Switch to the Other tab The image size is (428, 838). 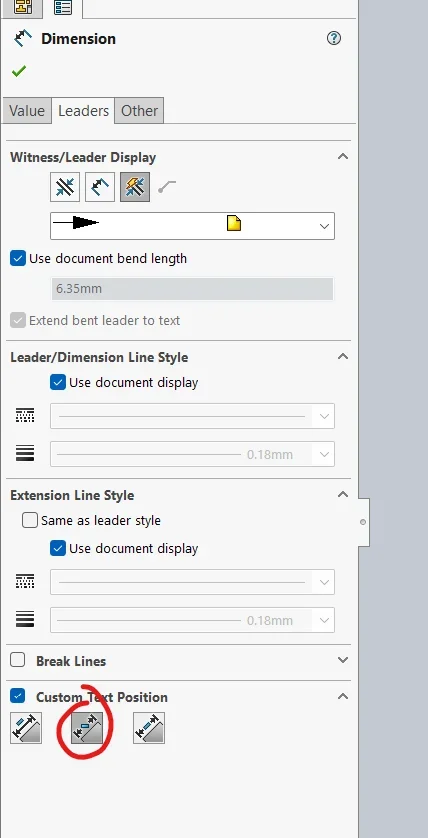(139, 111)
